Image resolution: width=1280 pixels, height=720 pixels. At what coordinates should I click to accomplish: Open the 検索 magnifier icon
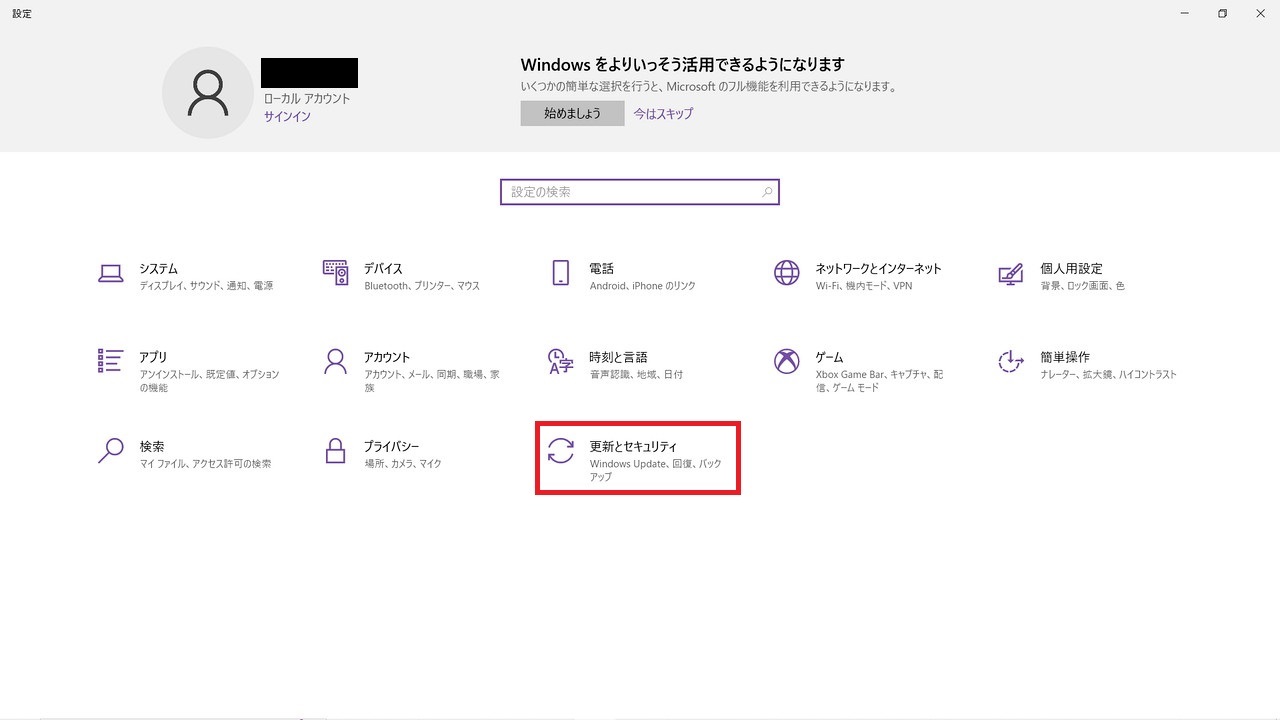point(110,451)
